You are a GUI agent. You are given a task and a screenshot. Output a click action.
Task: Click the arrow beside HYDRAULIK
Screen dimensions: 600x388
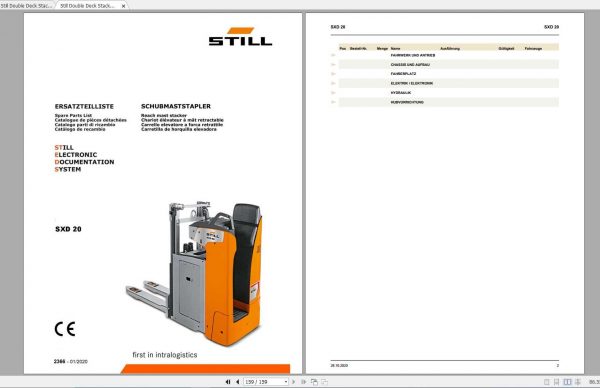click(x=333, y=93)
